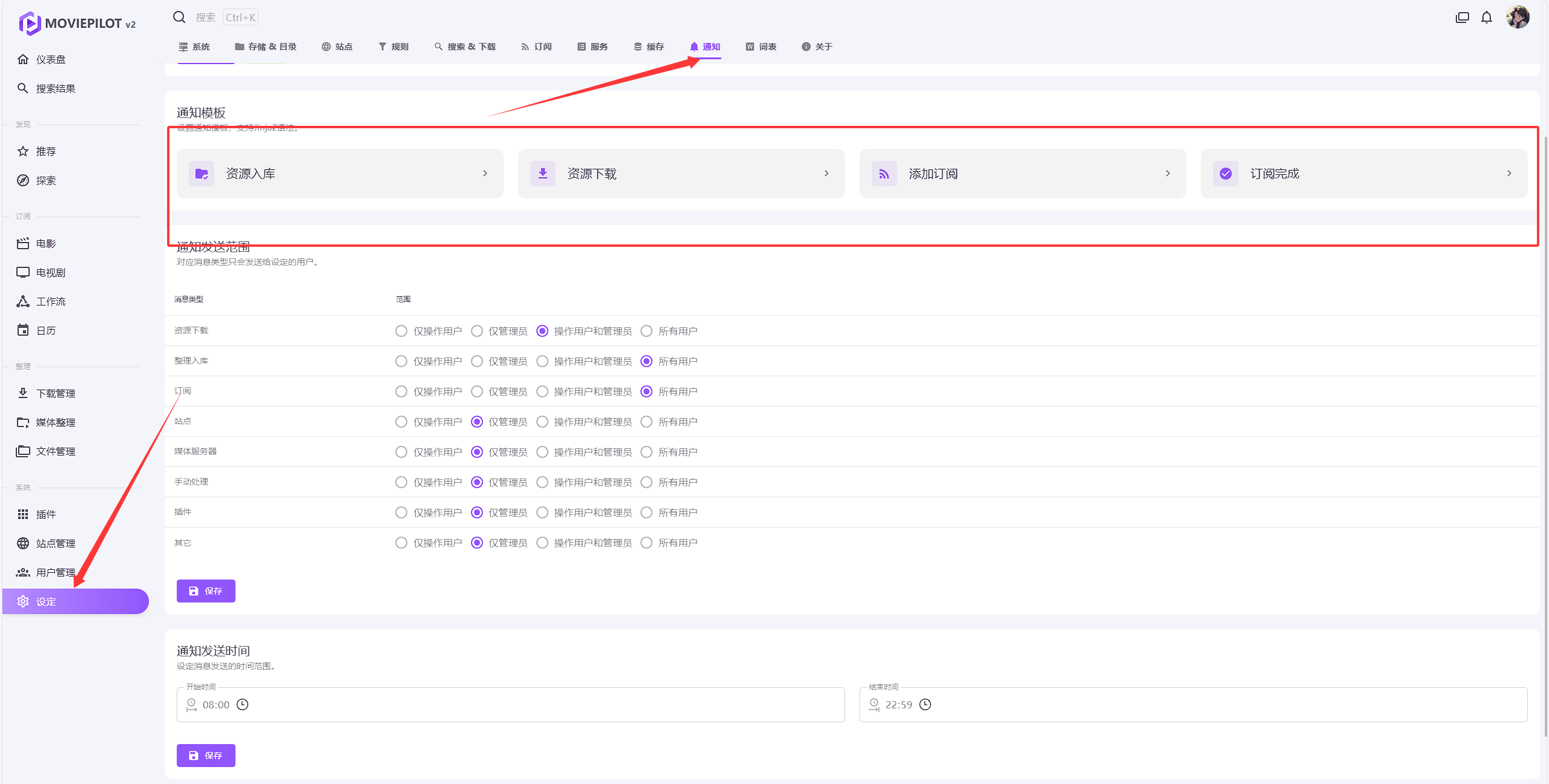
Task: Select 所有用户 for 资源下载 row
Action: (646, 331)
